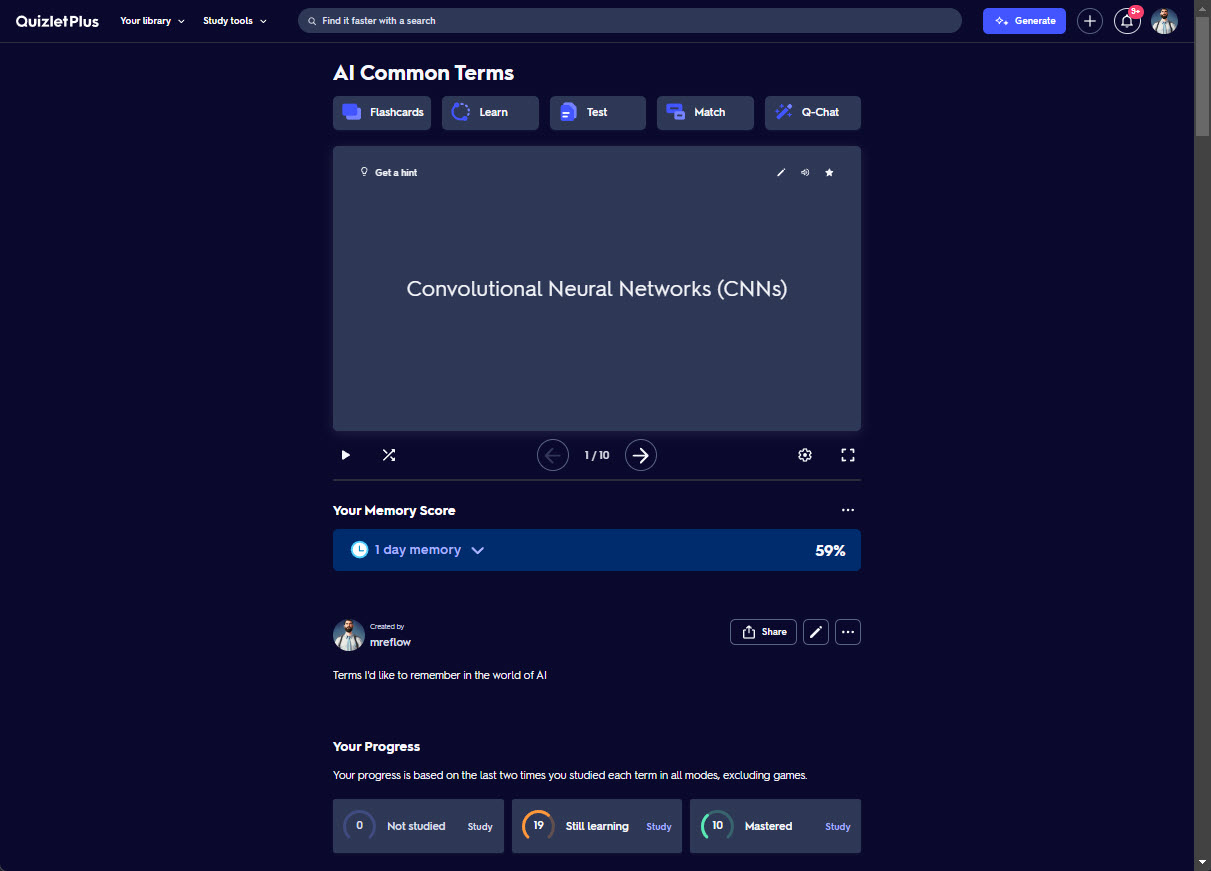This screenshot has height=871, width=1211.
Task: Toggle shuffle for the flashcards
Action: 389,455
